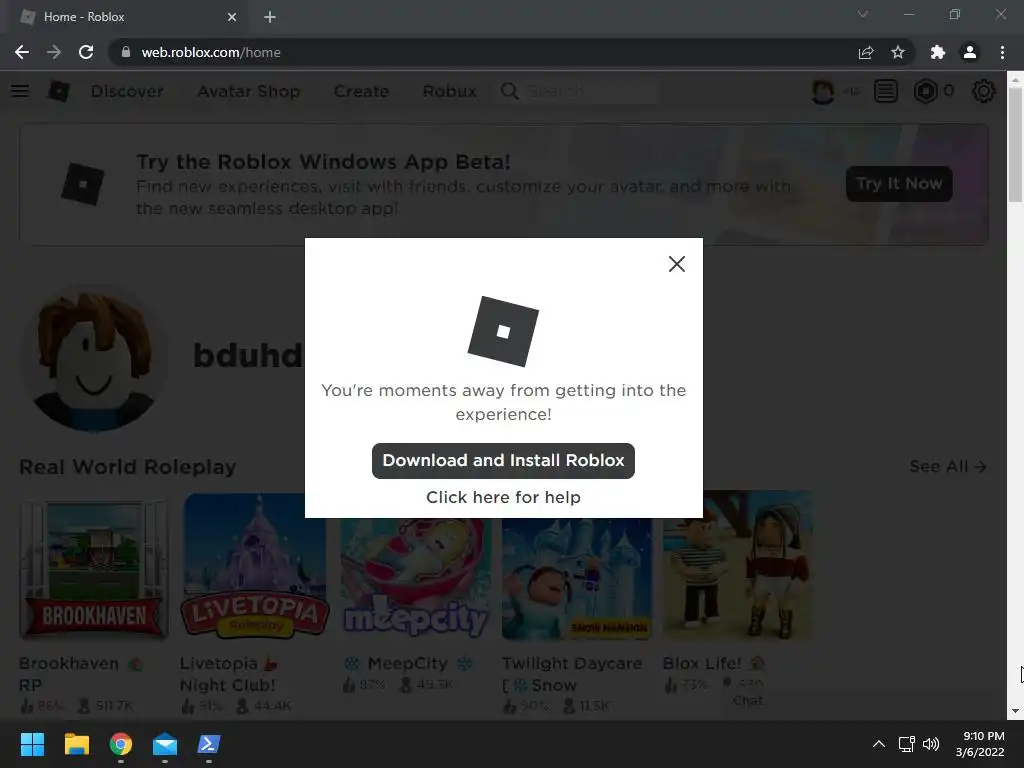
Task: Go to the Create page
Action: pos(361,91)
